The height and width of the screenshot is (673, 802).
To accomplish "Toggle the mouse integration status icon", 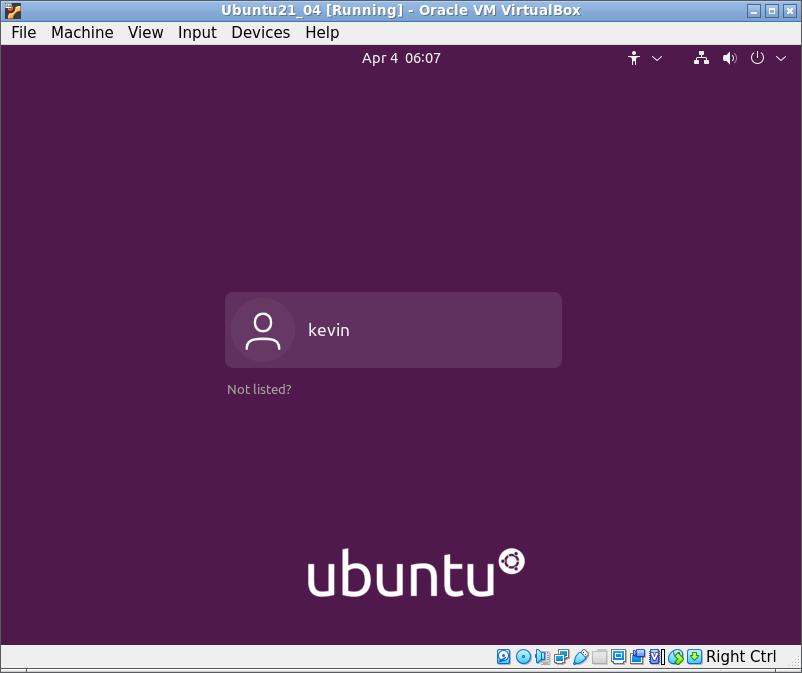I will tap(675, 657).
